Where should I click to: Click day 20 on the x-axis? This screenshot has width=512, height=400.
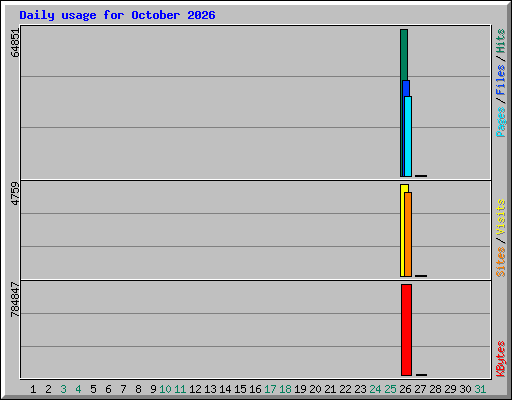tap(315, 389)
